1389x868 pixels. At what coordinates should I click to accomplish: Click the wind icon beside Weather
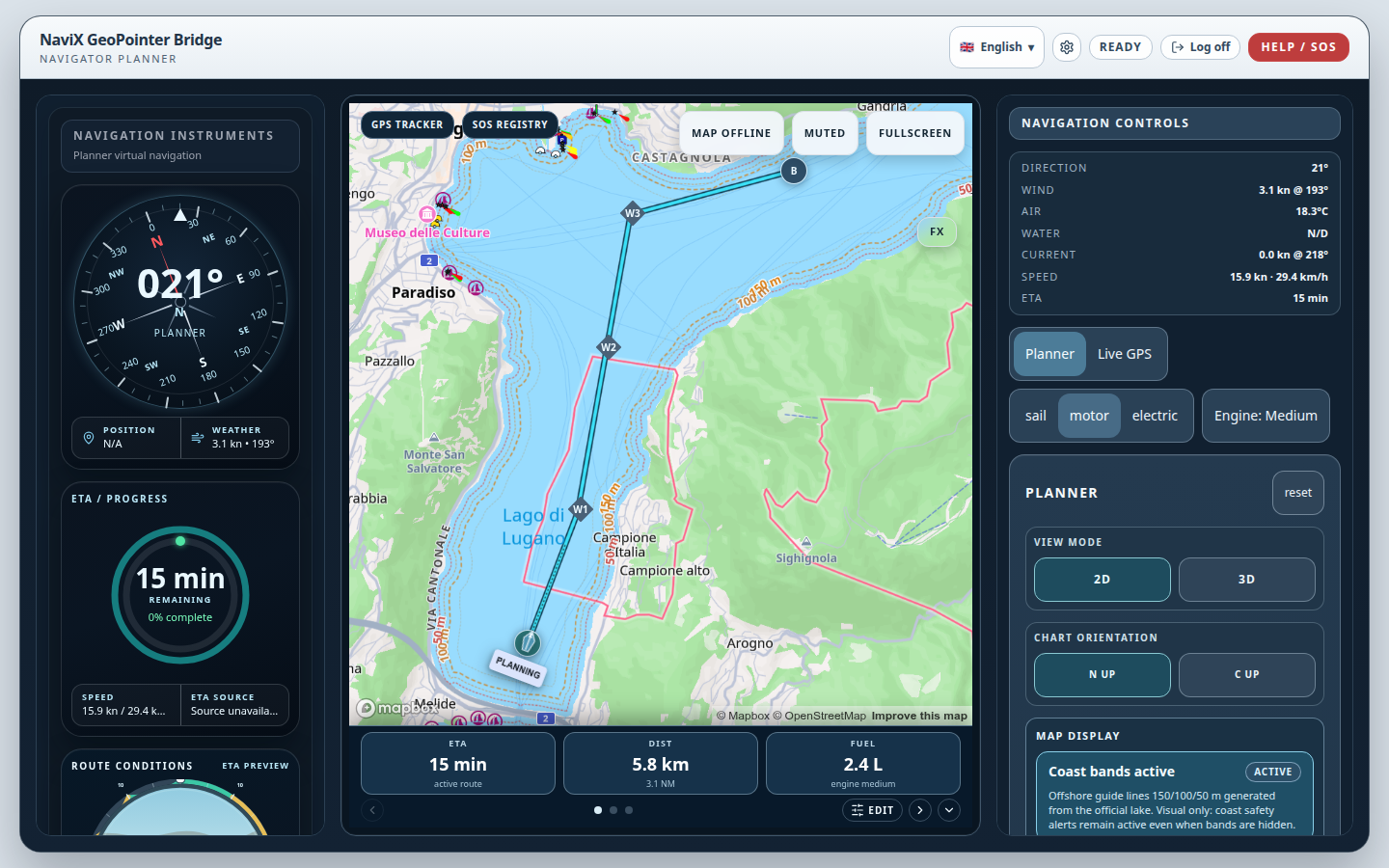(x=198, y=438)
